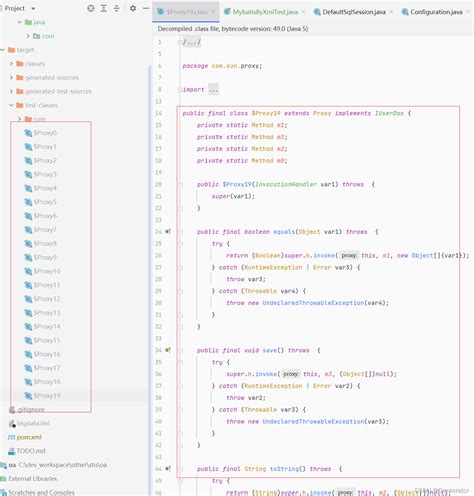Toggle the fold marker at the first try block
The height and width of the screenshot is (496, 474).
point(180,244)
